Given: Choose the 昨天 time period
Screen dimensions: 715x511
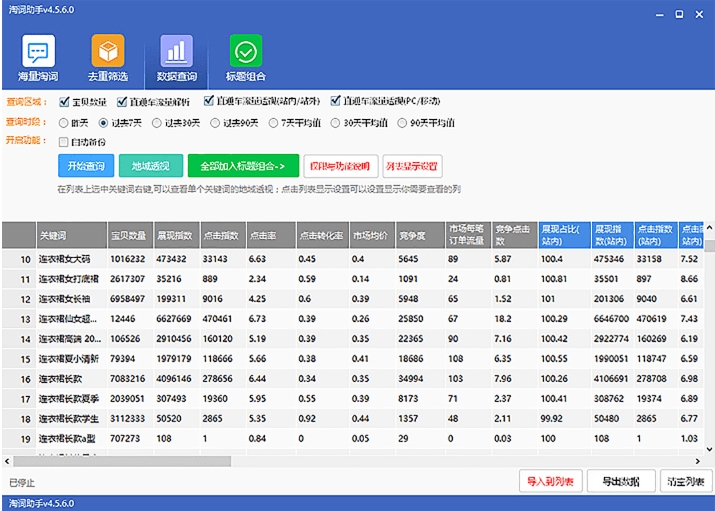Looking at the screenshot, I should [x=64, y=123].
